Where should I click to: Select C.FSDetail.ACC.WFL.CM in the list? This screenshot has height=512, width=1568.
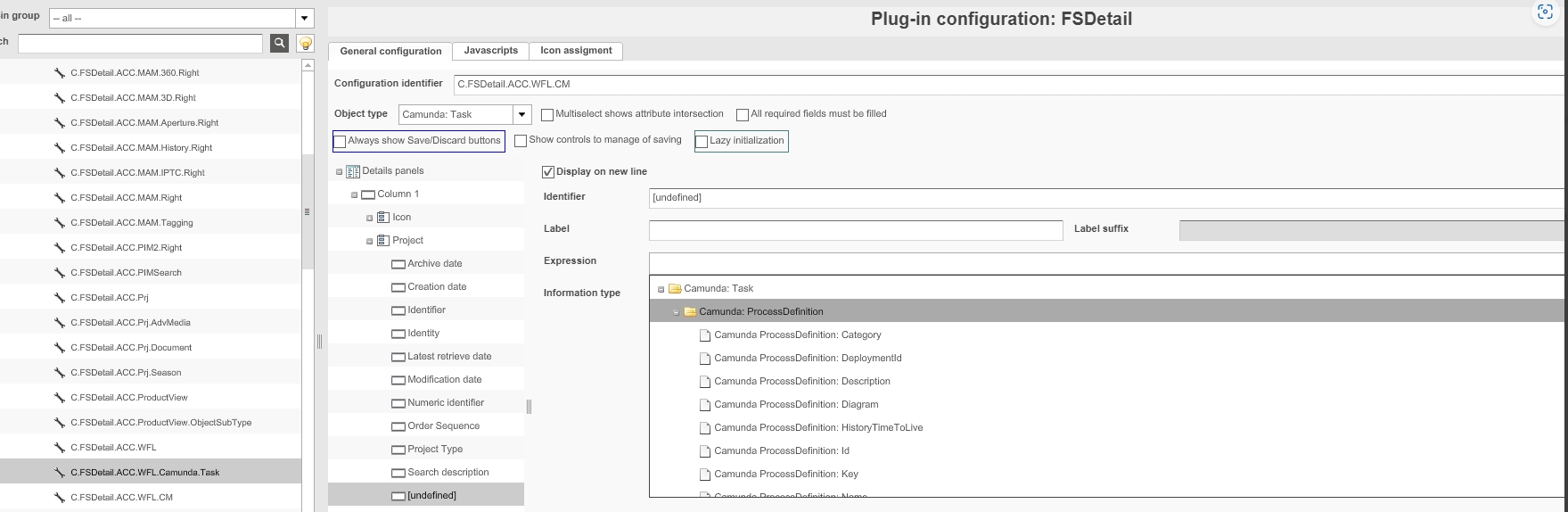point(121,498)
